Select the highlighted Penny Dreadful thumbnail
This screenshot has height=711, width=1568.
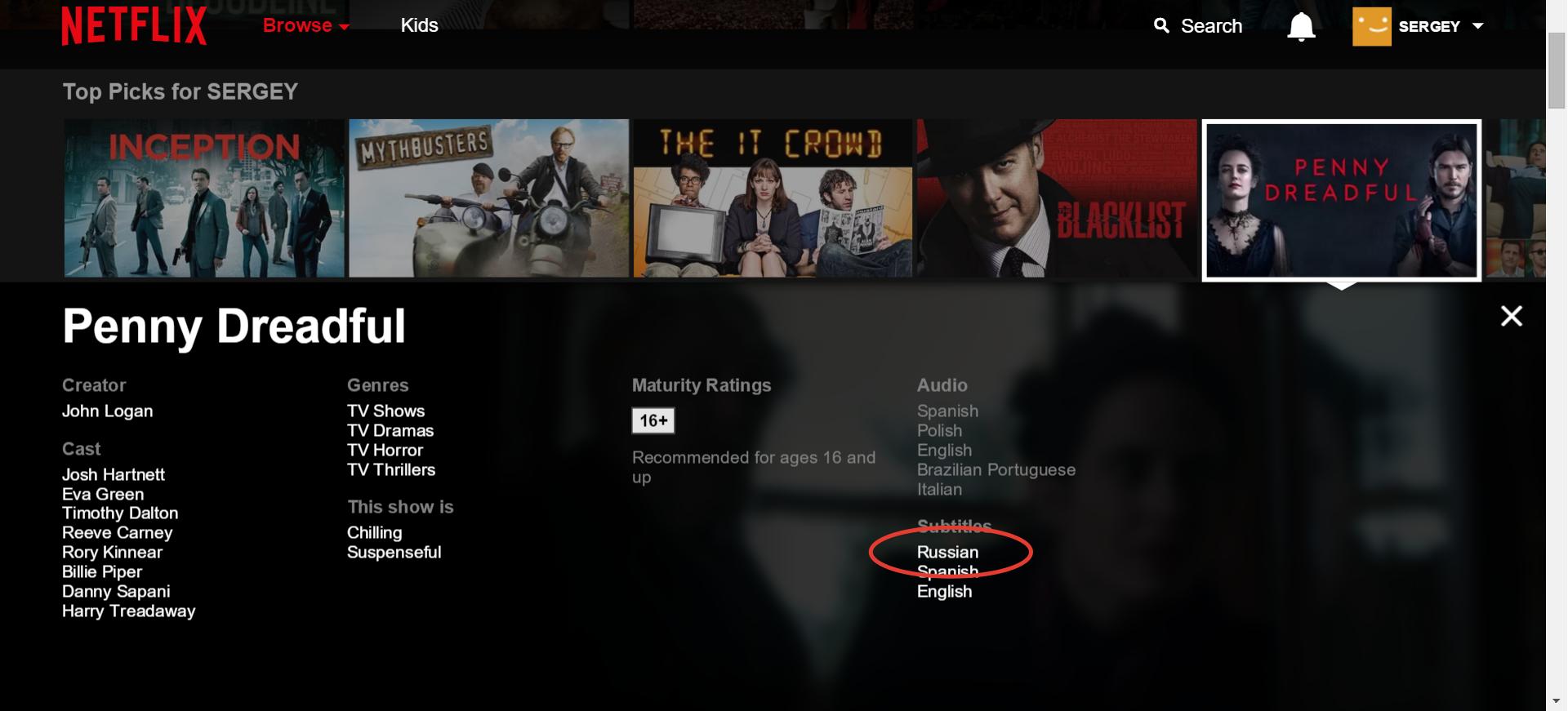click(x=1342, y=200)
